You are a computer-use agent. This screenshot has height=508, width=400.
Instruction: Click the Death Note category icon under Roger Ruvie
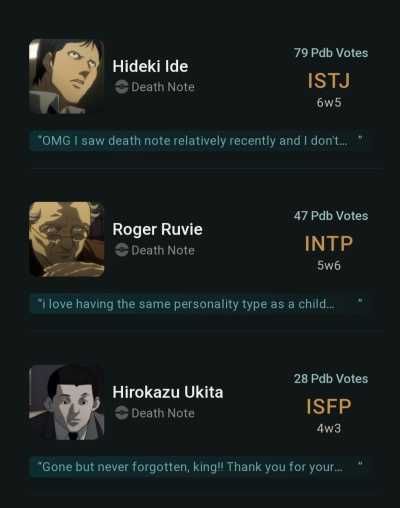point(121,250)
